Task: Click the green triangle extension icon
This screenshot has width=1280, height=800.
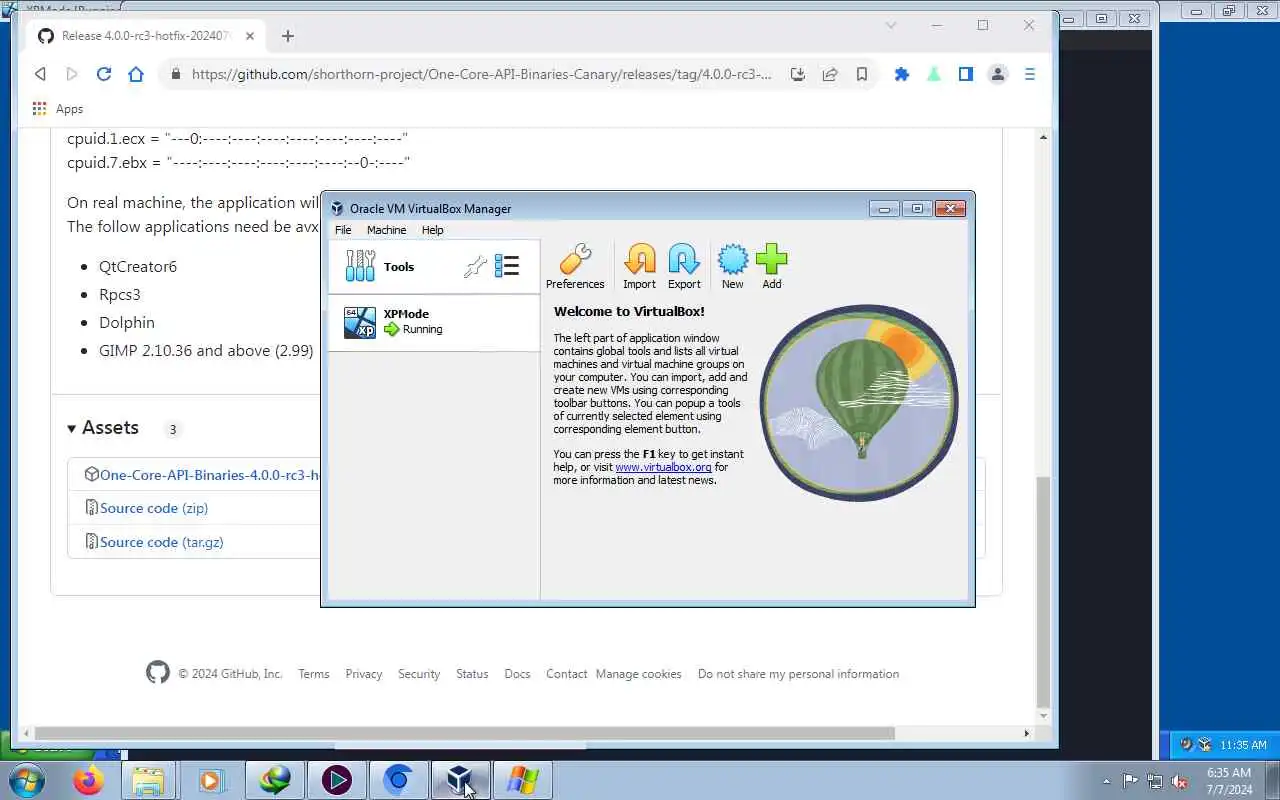Action: (x=934, y=74)
